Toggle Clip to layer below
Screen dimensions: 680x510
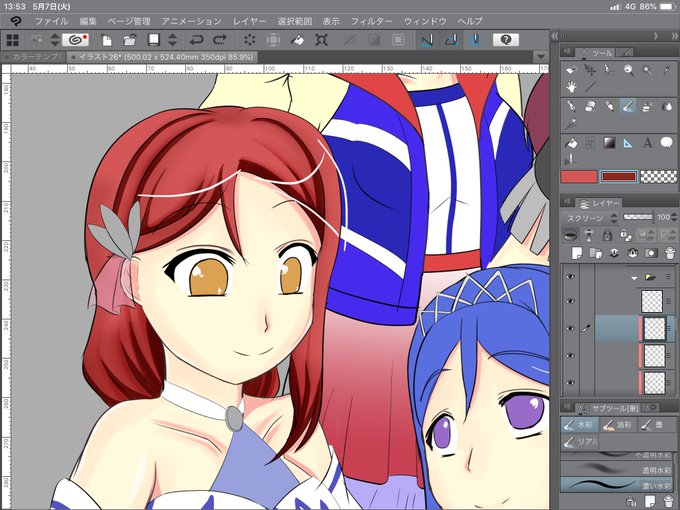(572, 235)
